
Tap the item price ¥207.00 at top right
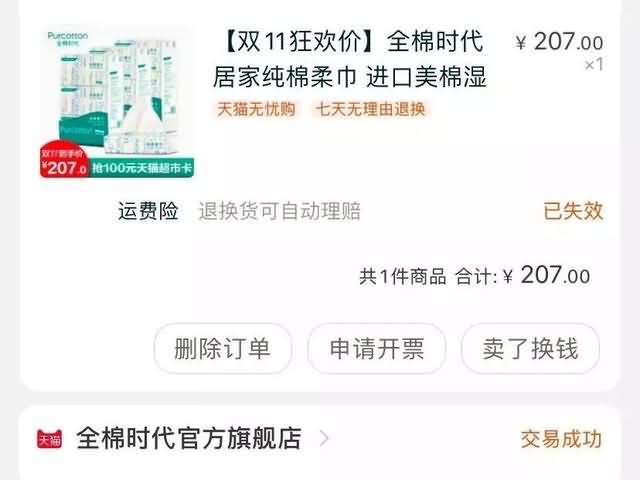(559, 42)
